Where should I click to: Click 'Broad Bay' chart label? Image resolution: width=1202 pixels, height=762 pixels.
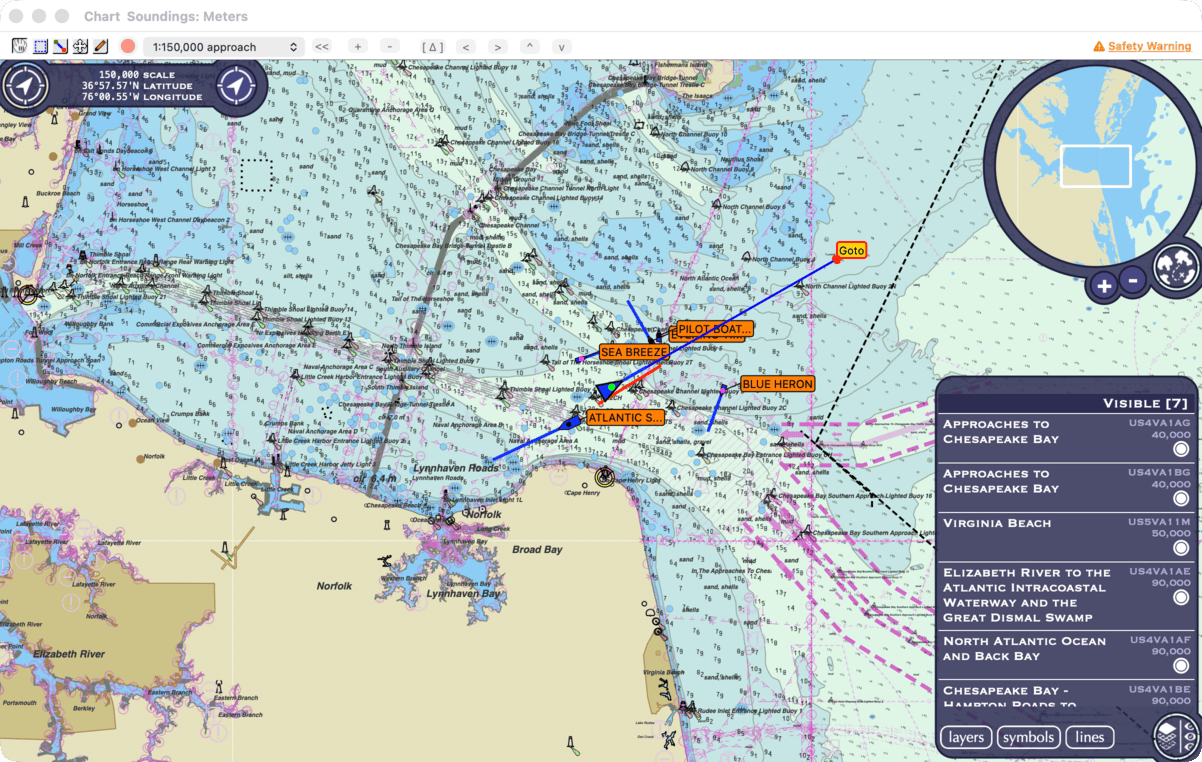tap(537, 549)
